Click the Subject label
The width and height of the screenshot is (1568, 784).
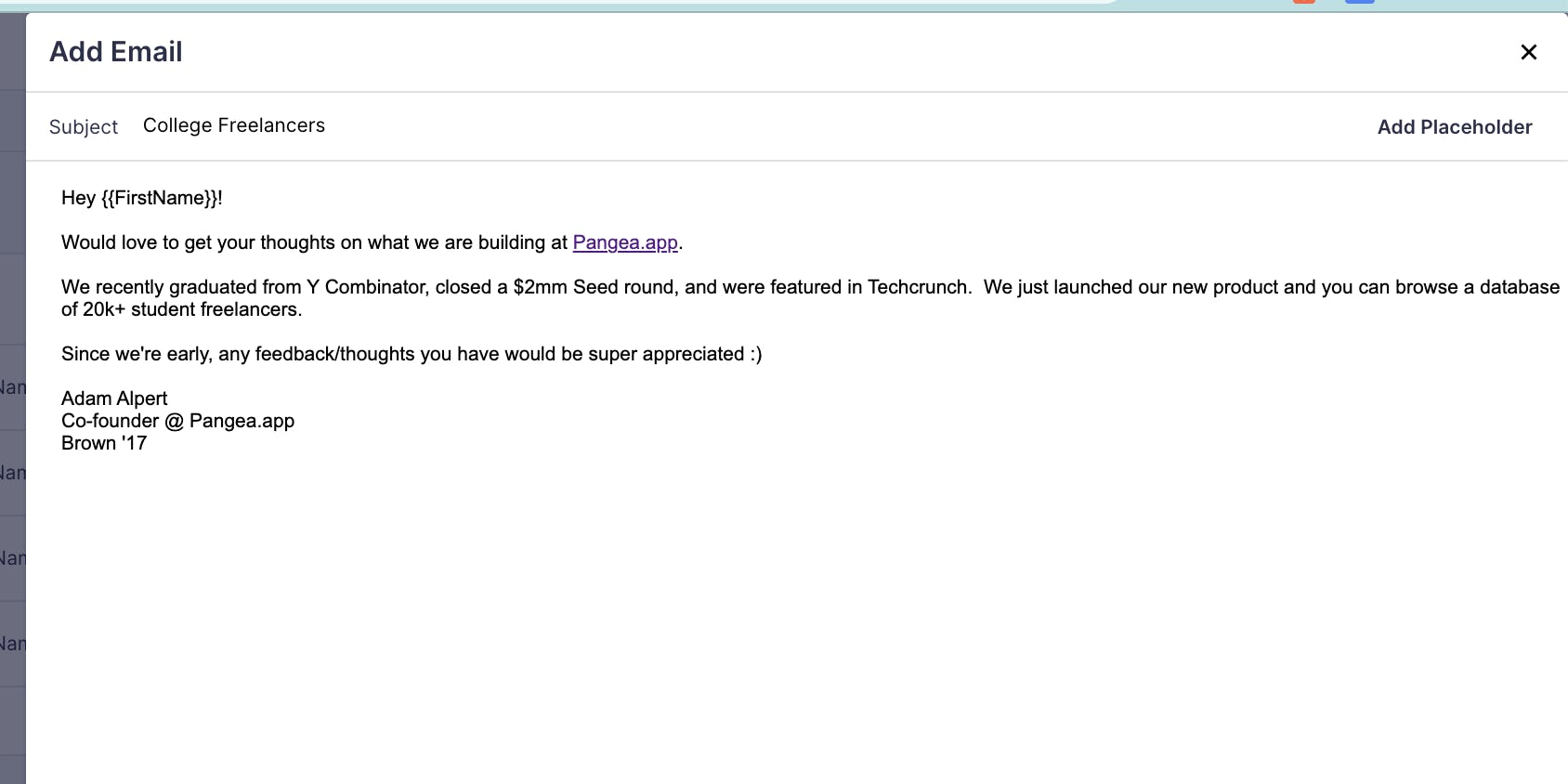(x=84, y=127)
